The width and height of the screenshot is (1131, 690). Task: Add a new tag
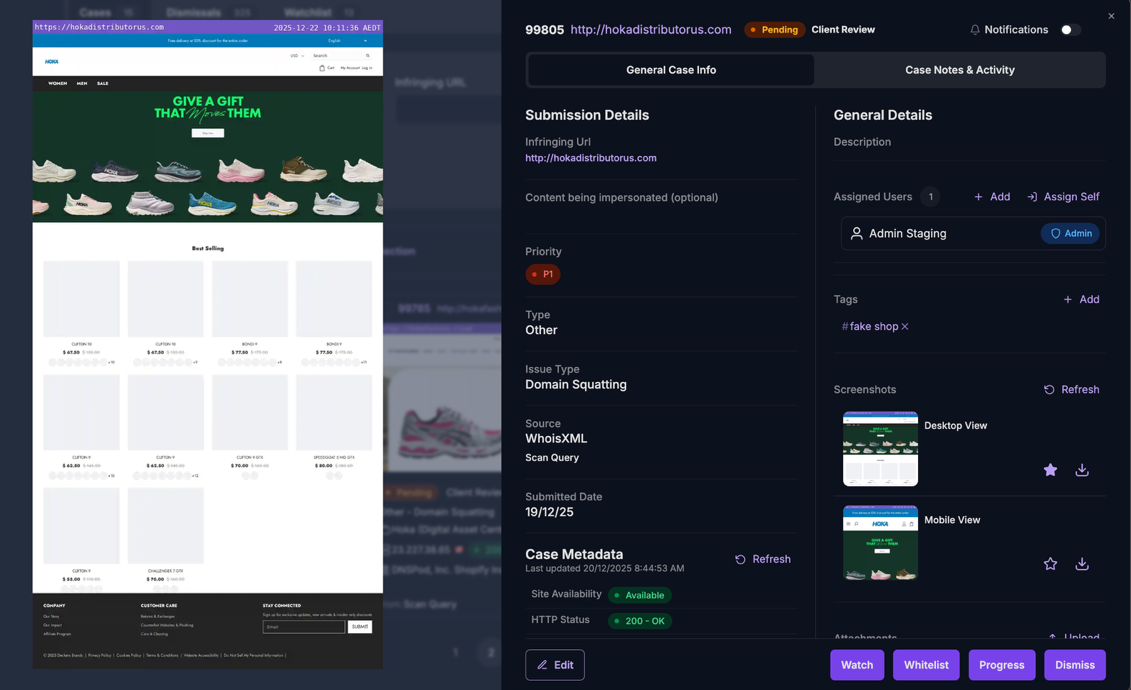click(1081, 299)
